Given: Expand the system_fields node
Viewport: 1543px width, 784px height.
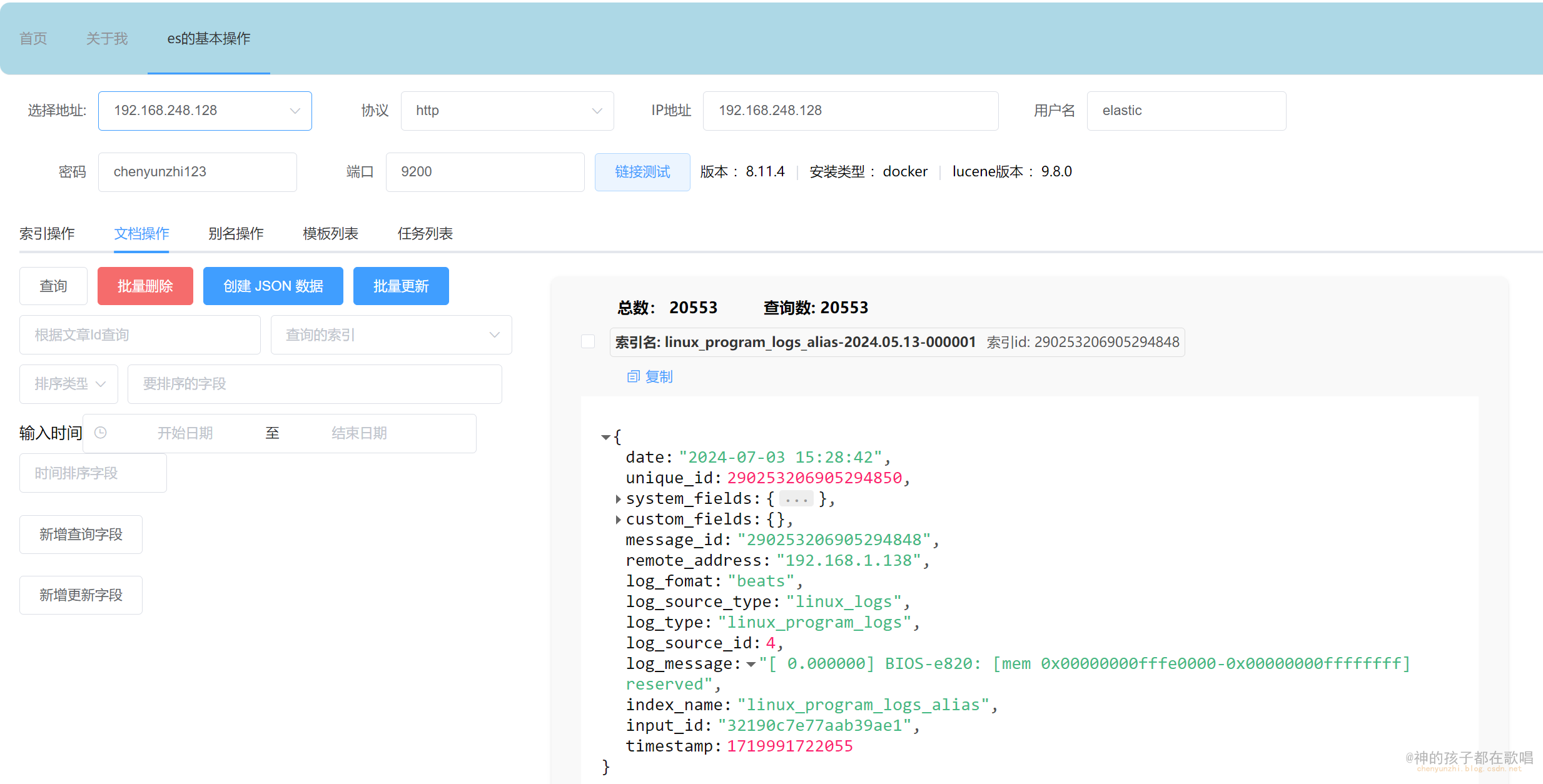Looking at the screenshot, I should coord(618,499).
